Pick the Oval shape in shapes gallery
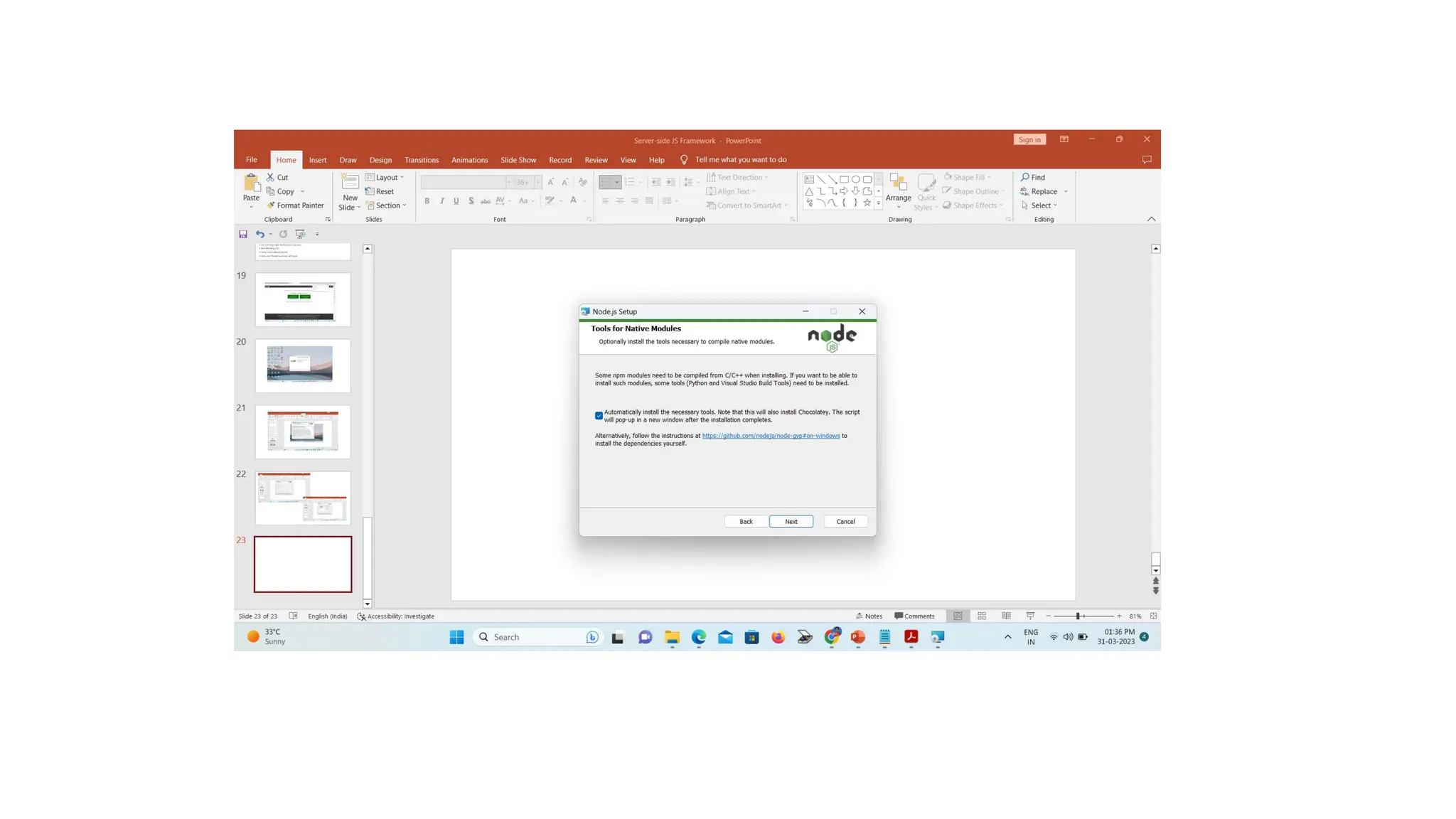This screenshot has height=819, width=1456. (856, 180)
